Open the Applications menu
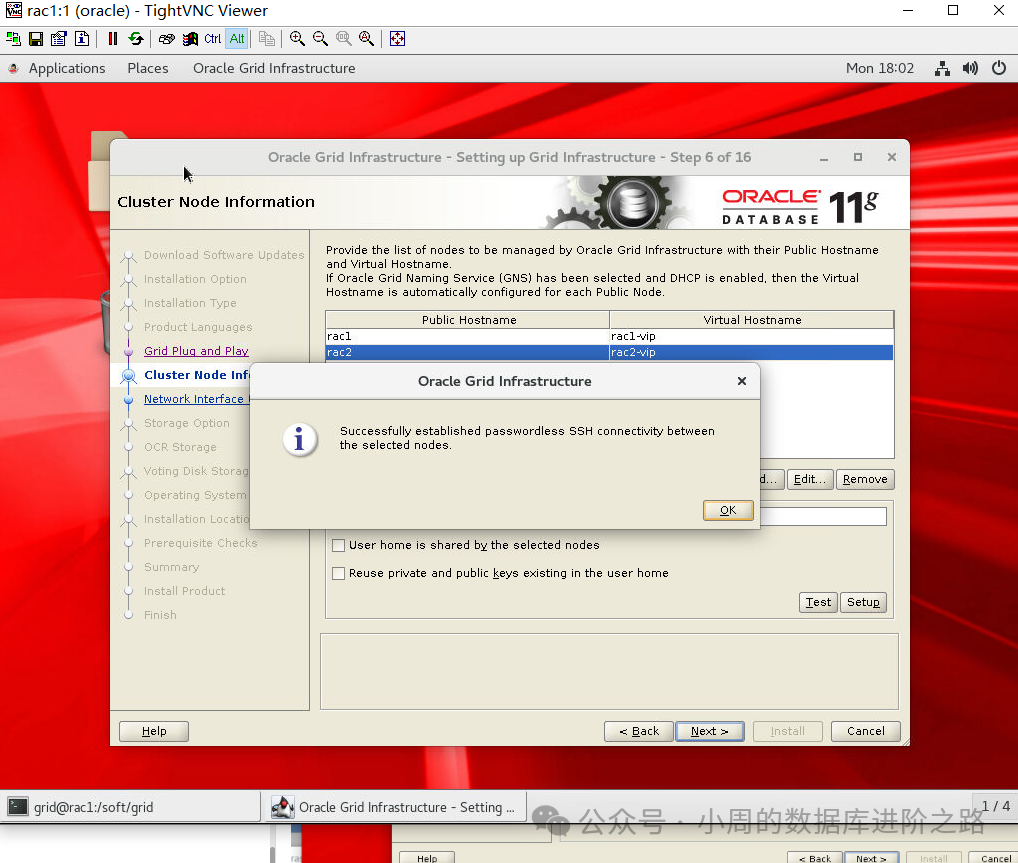The image size is (1018, 863). pos(66,68)
